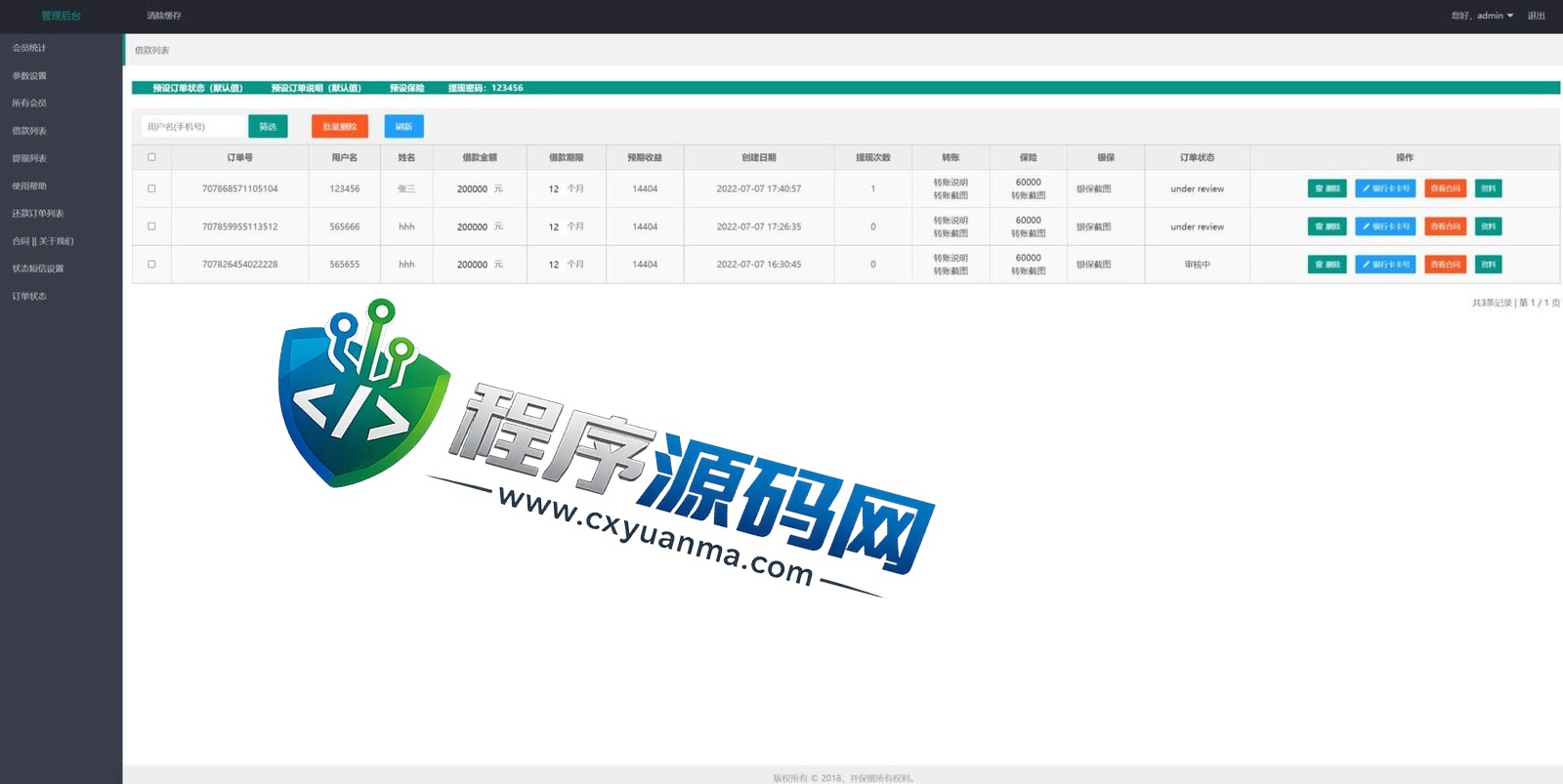Click 转账说明 in order 707868571105104 row
This screenshot has width=1563, height=784.
(950, 183)
